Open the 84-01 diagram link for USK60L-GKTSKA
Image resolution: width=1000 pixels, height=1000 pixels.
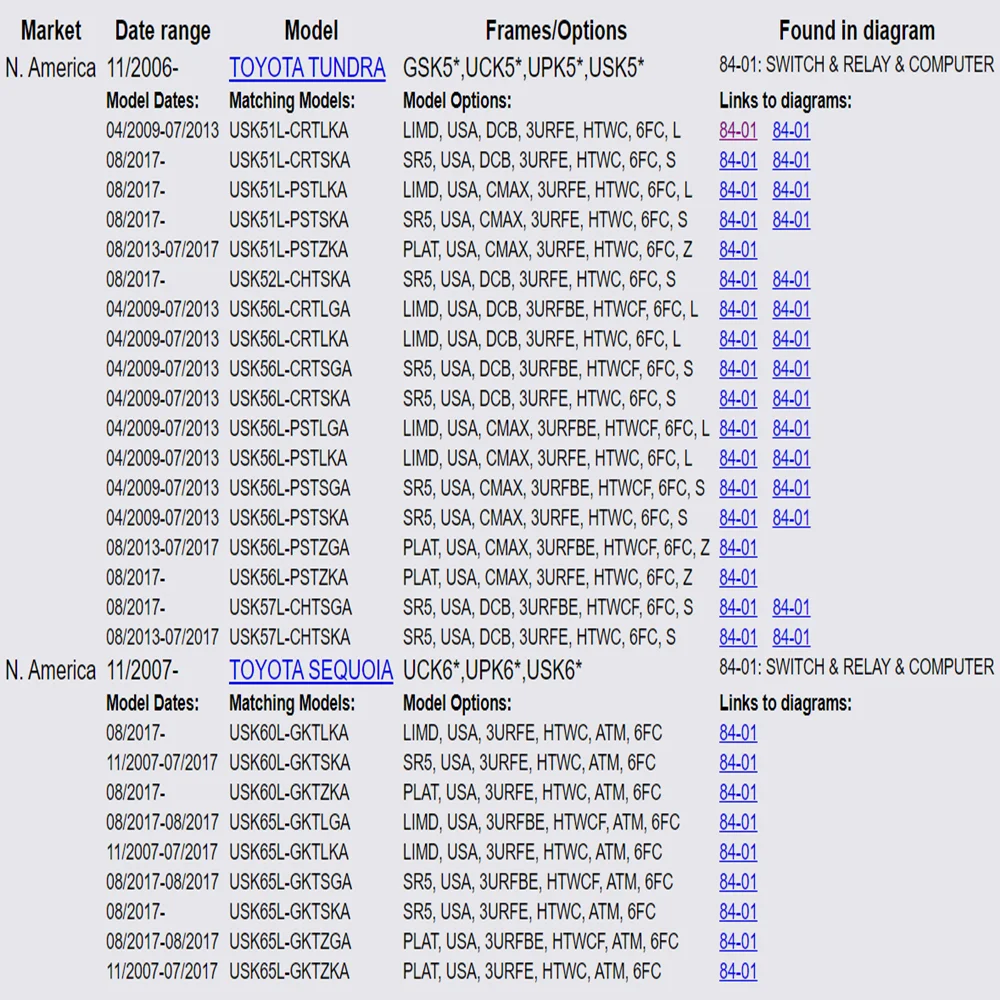(x=738, y=763)
